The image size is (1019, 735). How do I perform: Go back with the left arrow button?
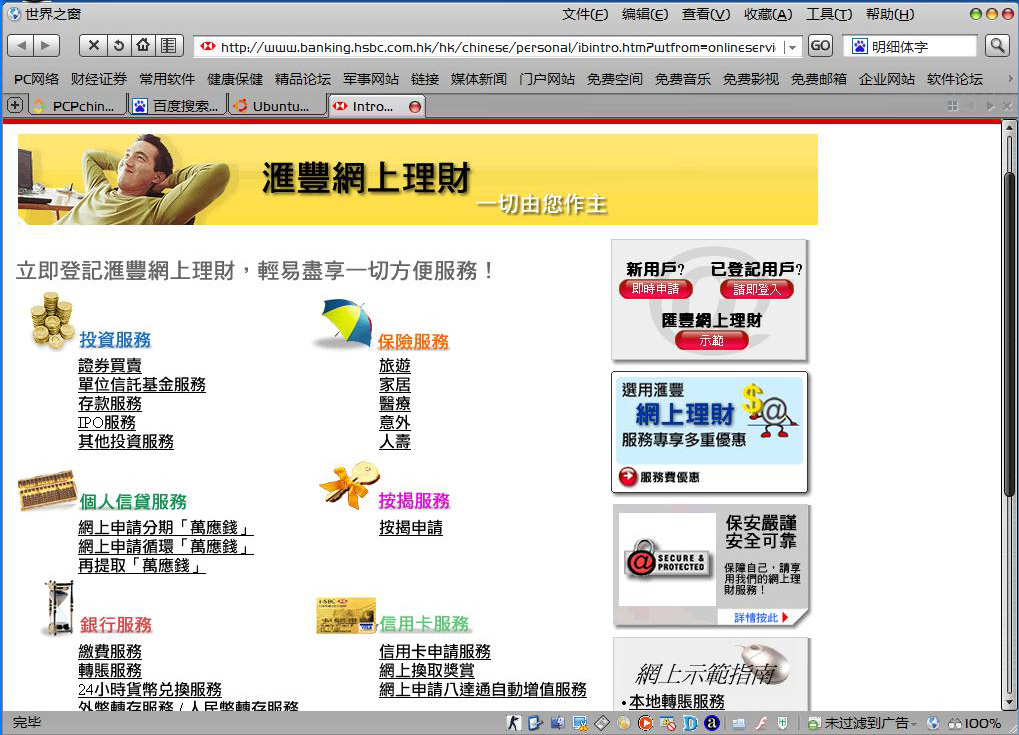(x=21, y=45)
